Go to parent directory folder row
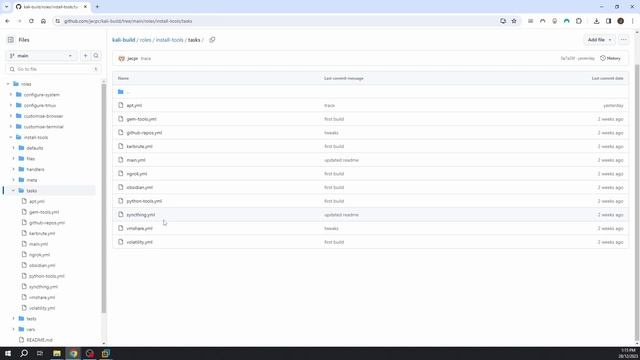 [x=371, y=92]
